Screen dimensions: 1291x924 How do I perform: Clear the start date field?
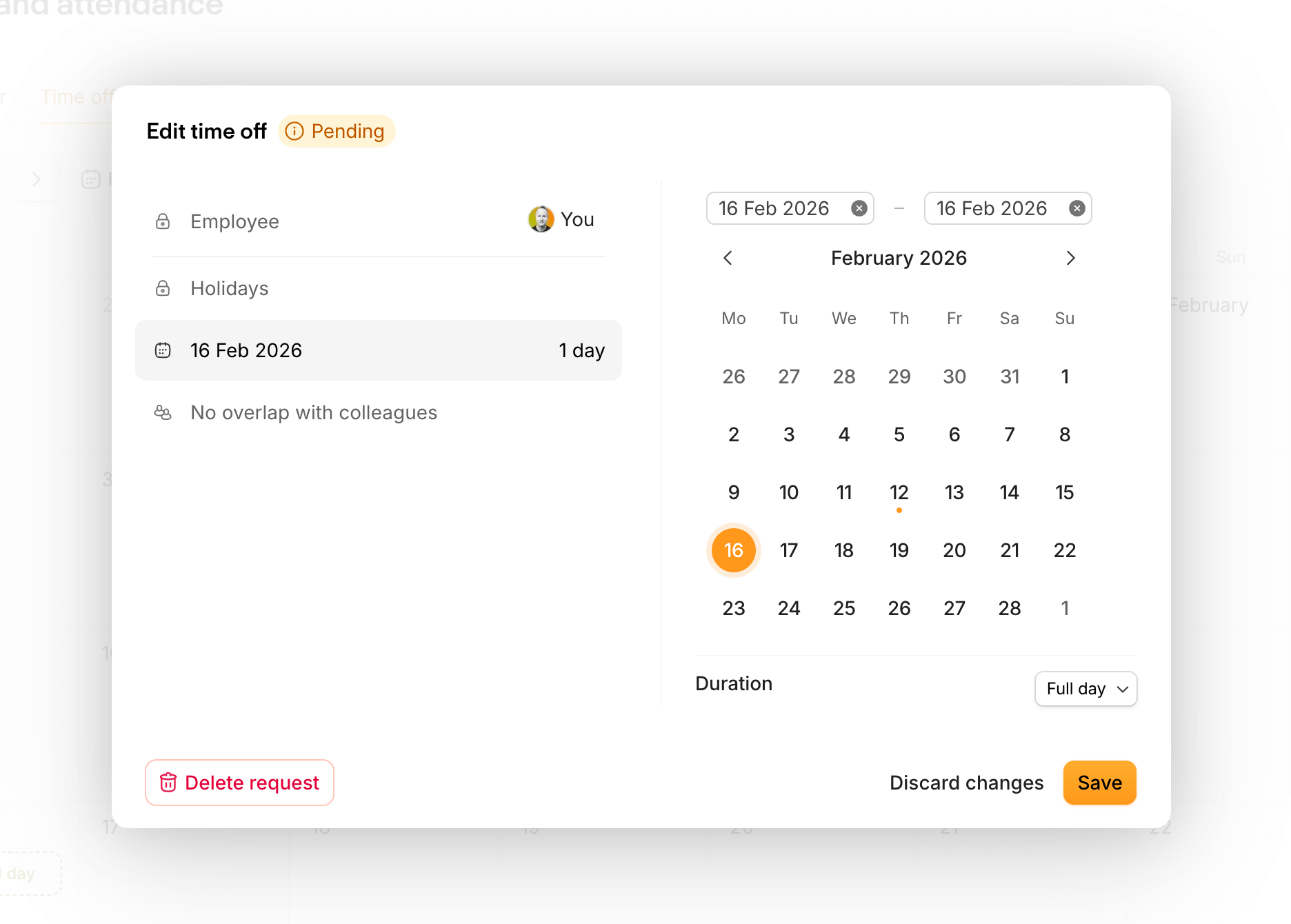[859, 208]
